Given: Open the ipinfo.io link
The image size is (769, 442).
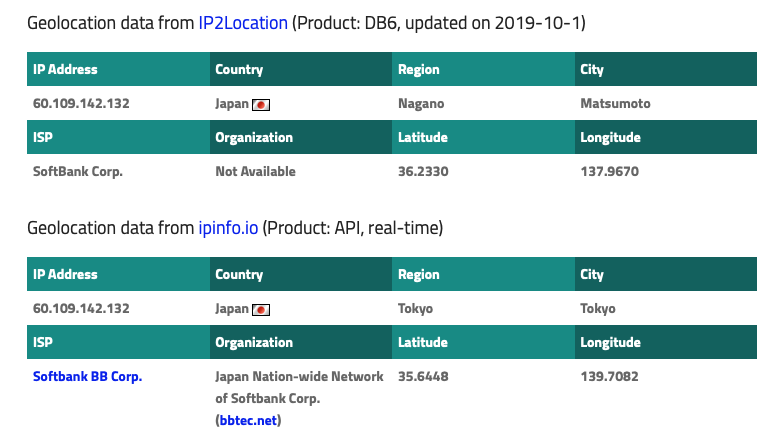Looking at the screenshot, I should pyautogui.click(x=228, y=228).
